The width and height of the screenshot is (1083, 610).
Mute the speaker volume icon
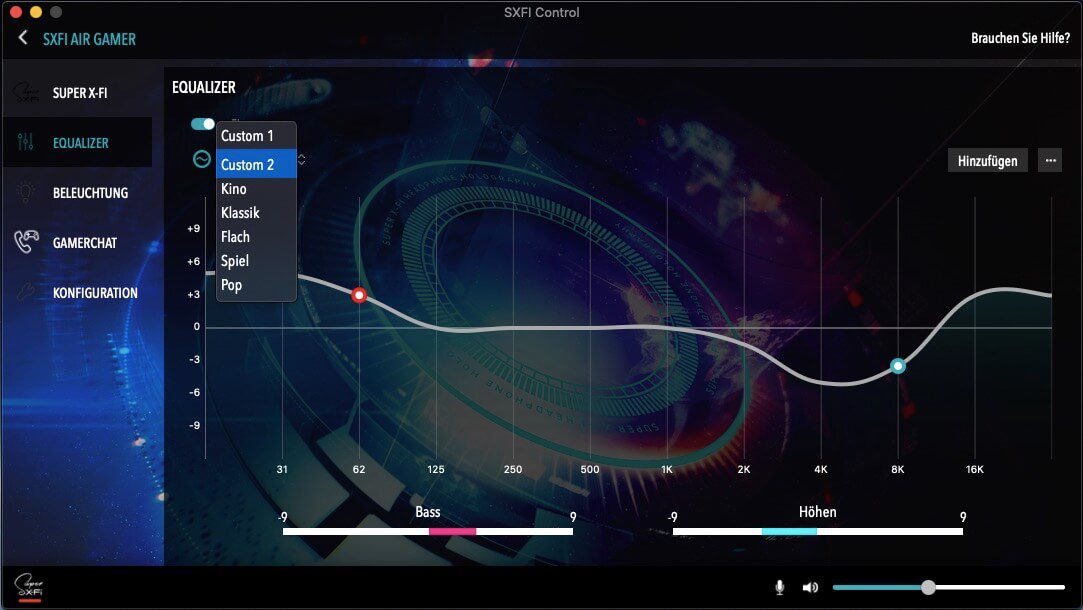[810, 587]
